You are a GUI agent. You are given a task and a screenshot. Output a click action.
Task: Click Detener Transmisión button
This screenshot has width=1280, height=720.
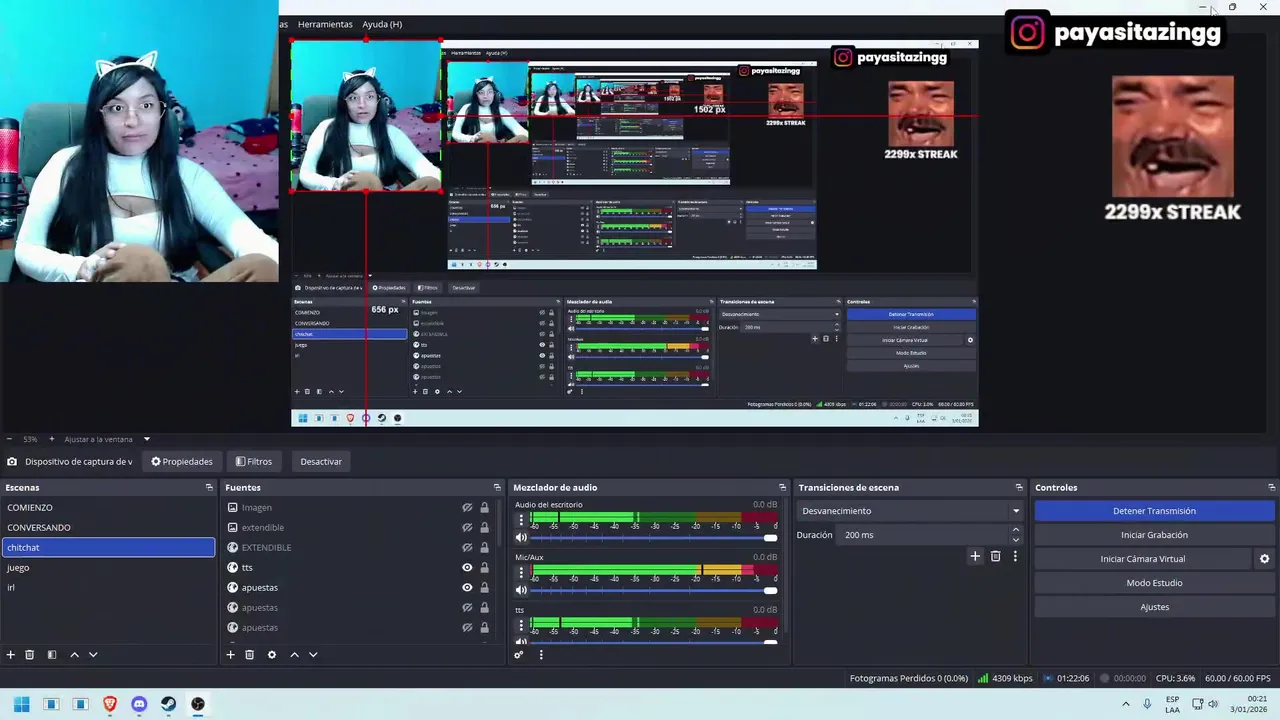tap(1154, 511)
